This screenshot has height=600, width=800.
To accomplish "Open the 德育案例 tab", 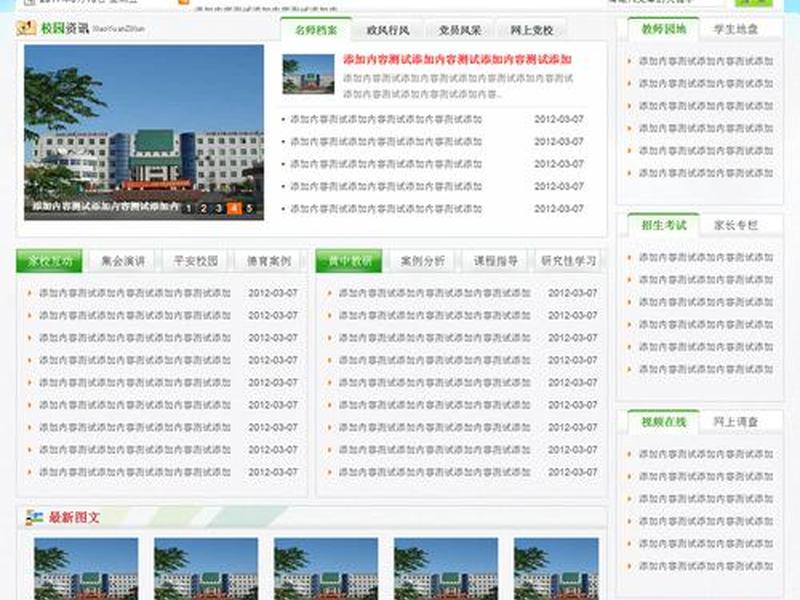I will pos(269,261).
